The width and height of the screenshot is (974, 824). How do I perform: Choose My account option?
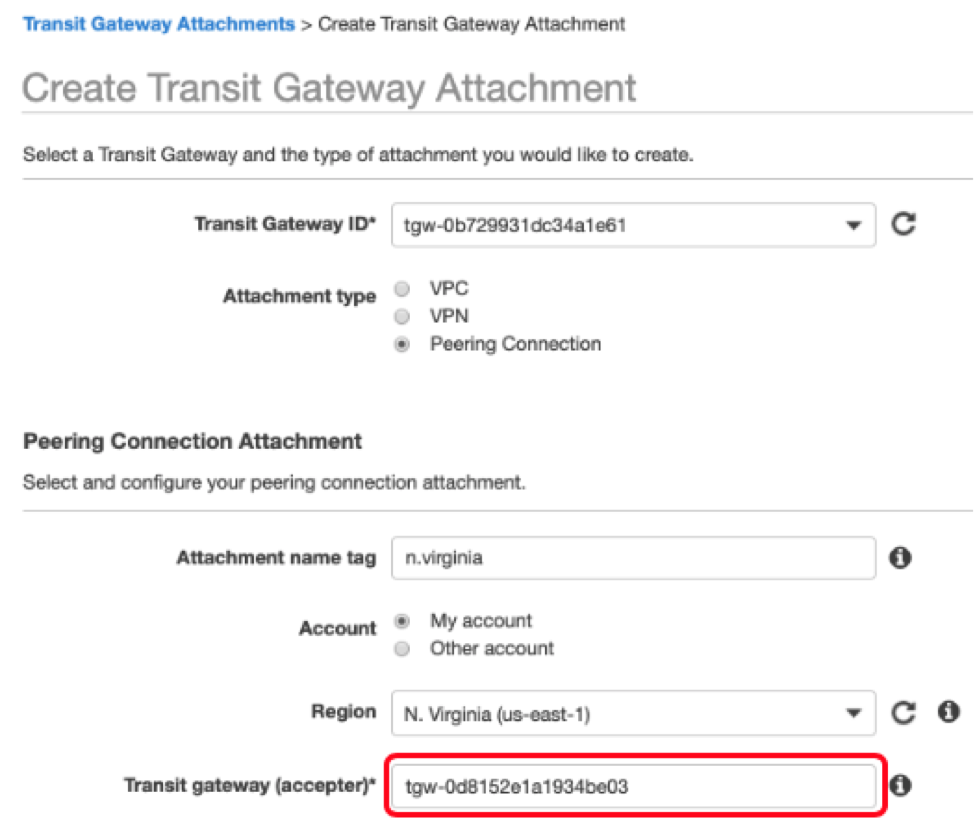tap(403, 621)
